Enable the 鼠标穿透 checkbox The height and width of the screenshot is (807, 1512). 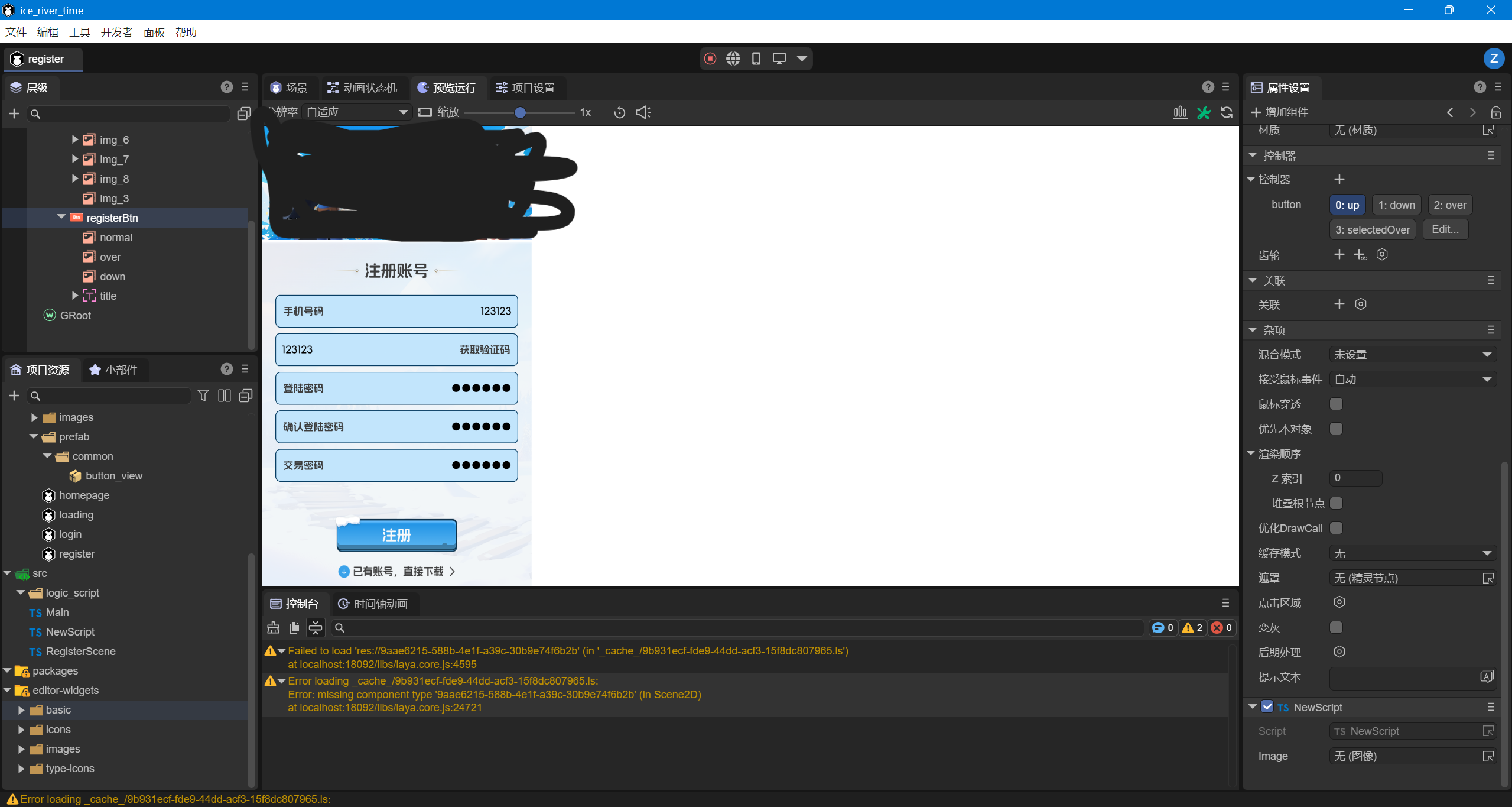point(1336,404)
